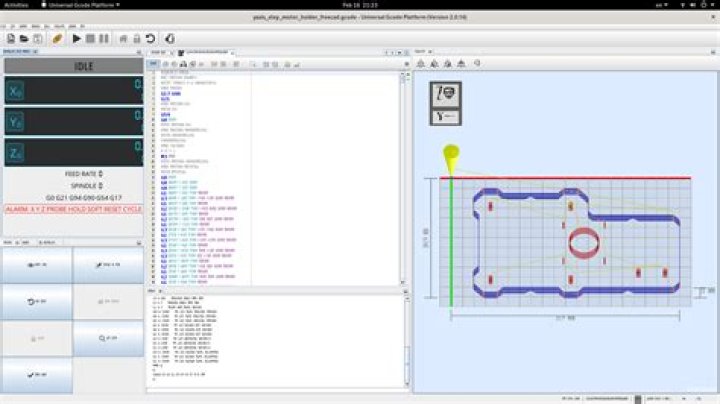
Task: Click toolbar icon right of reset arrow
Action: pyautogui.click(x=170, y=39)
